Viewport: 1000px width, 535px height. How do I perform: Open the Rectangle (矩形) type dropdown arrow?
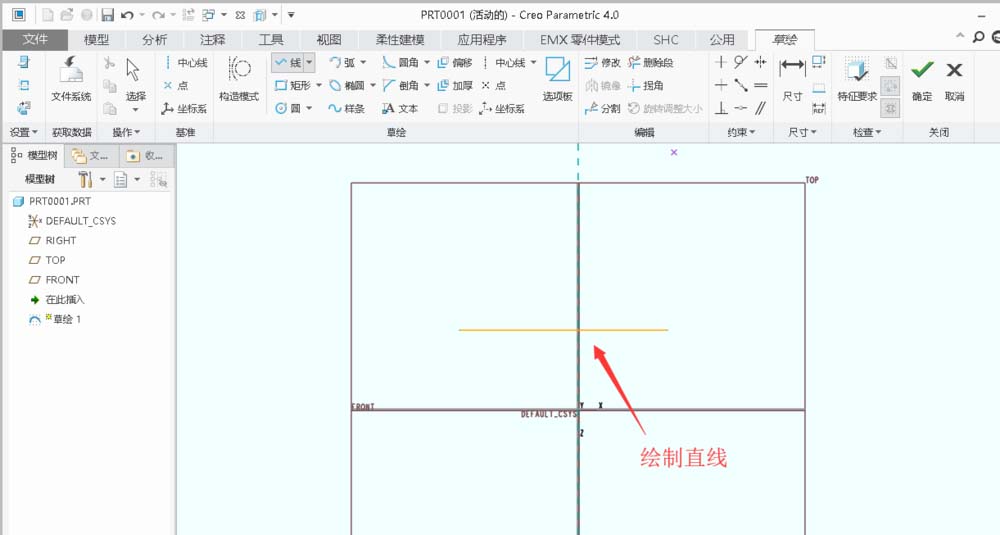coord(319,85)
